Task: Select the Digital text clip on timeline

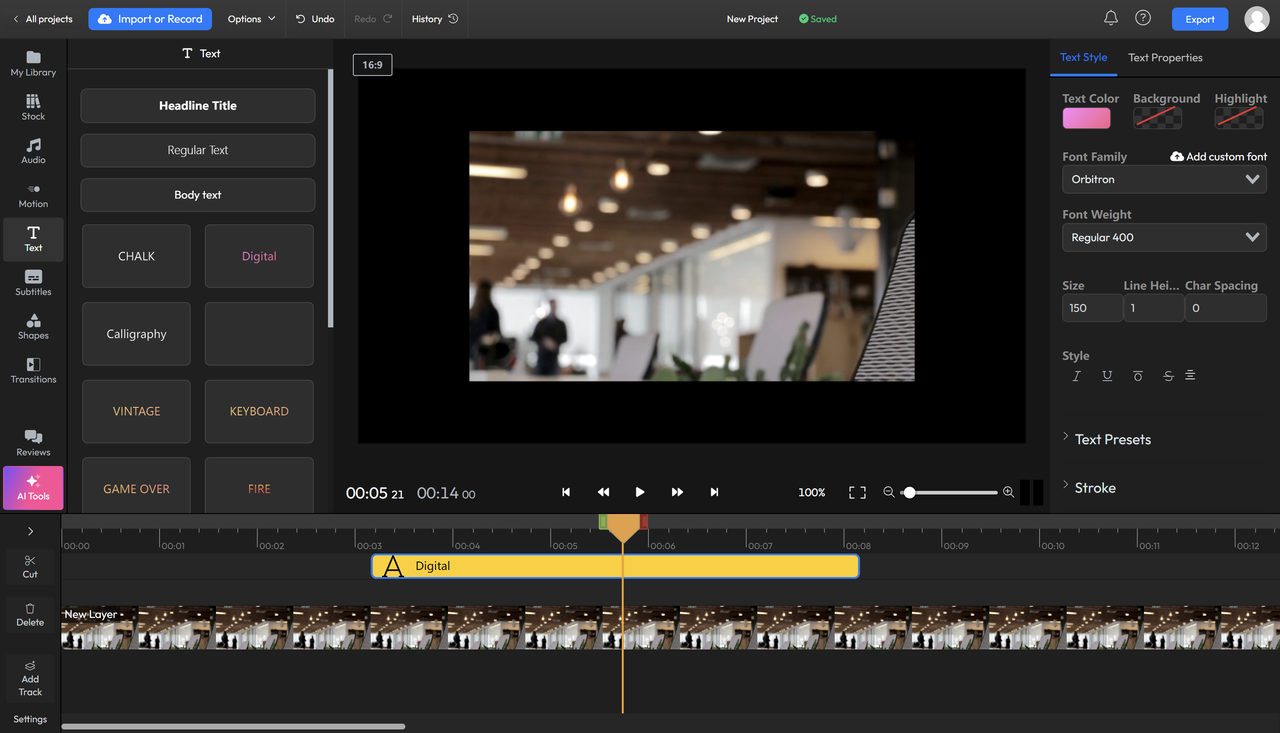Action: pyautogui.click(x=615, y=566)
